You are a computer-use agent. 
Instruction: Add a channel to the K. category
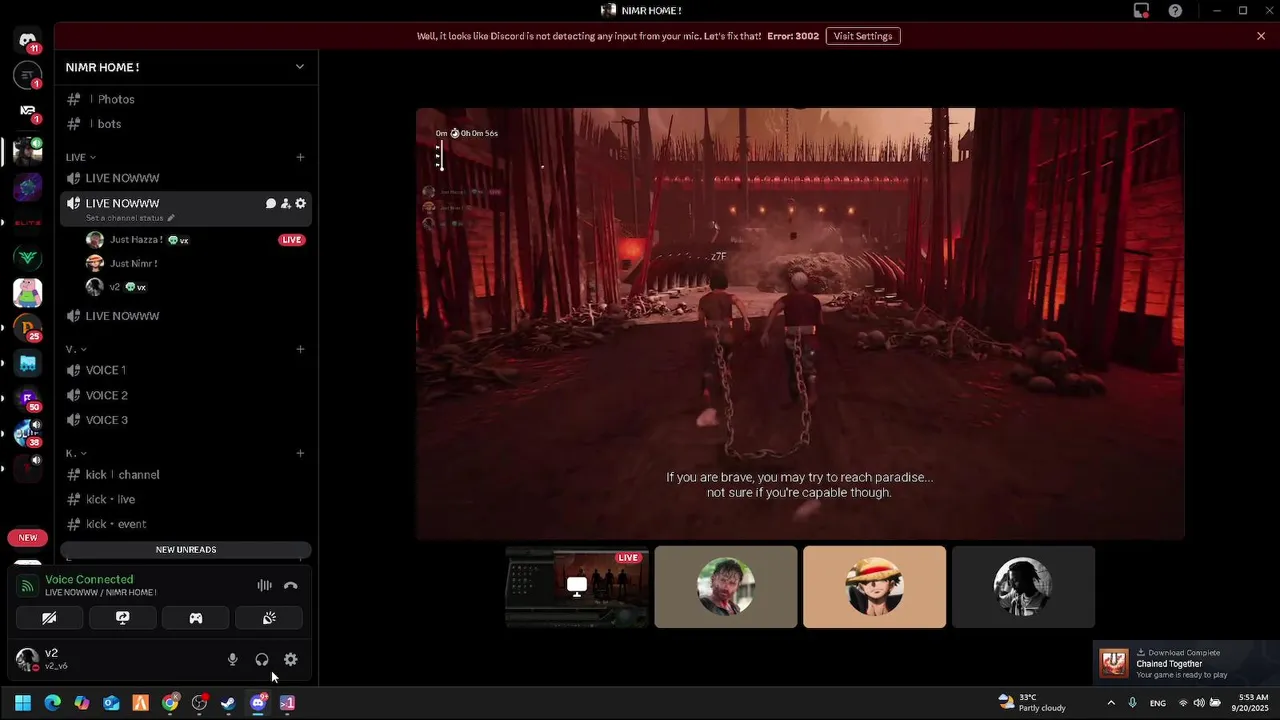300,453
